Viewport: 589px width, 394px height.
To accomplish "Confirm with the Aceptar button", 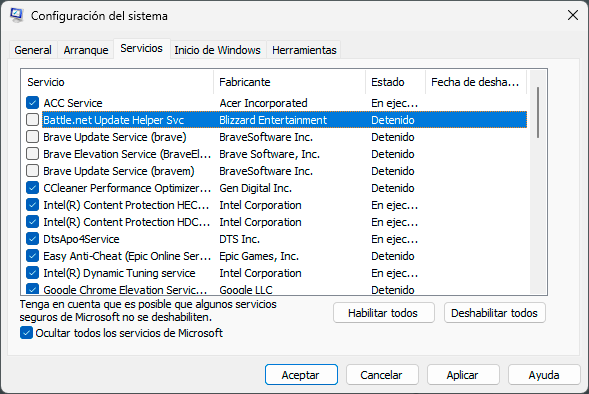I will [x=301, y=374].
